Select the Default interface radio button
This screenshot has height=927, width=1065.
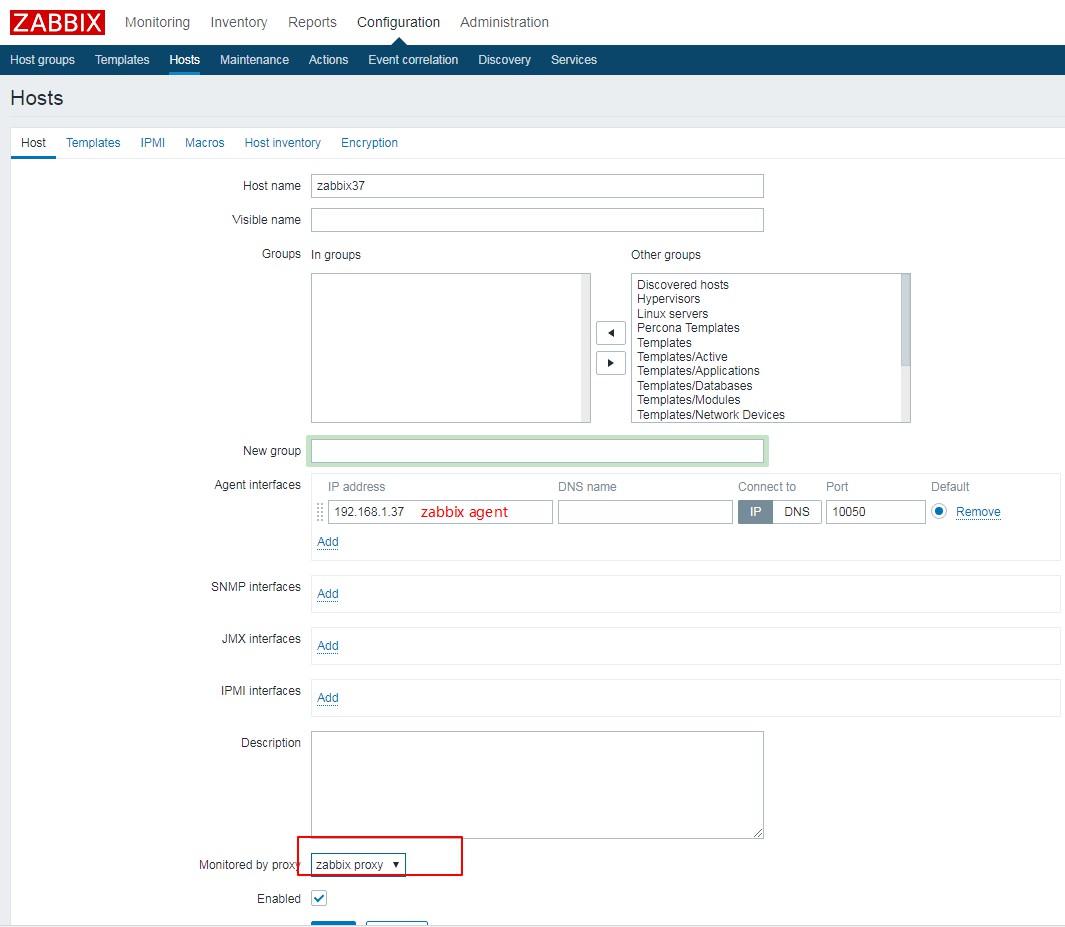coord(938,512)
